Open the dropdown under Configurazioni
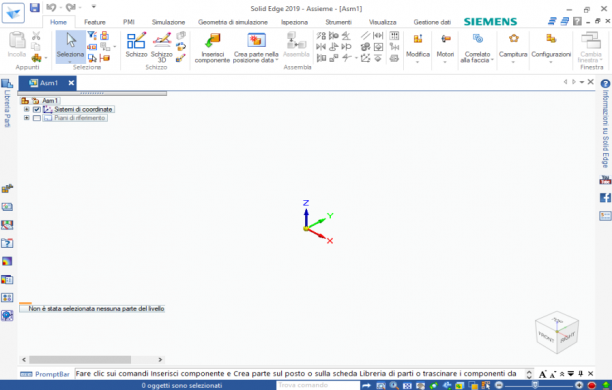 pyautogui.click(x=551, y=62)
